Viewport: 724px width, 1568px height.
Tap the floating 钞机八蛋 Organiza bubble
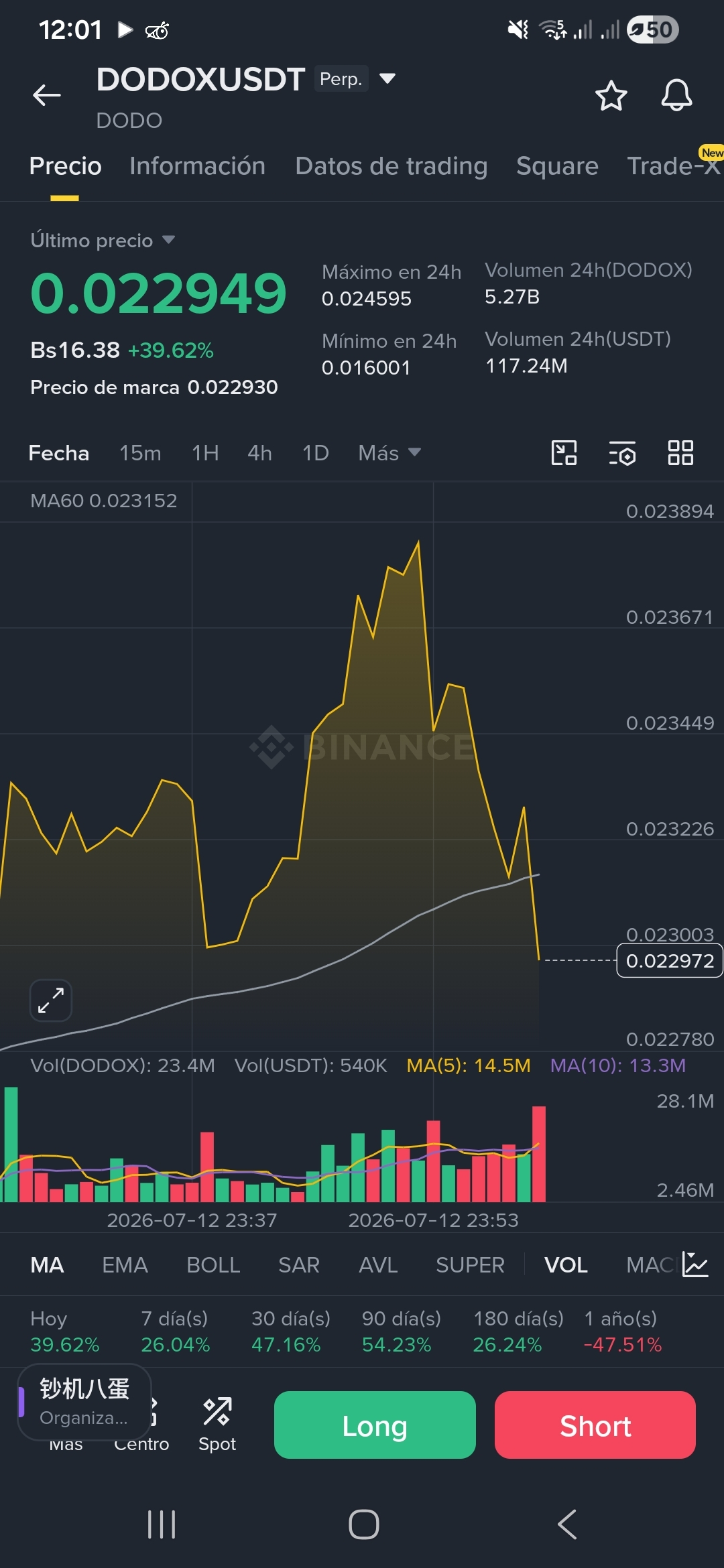click(x=84, y=1402)
